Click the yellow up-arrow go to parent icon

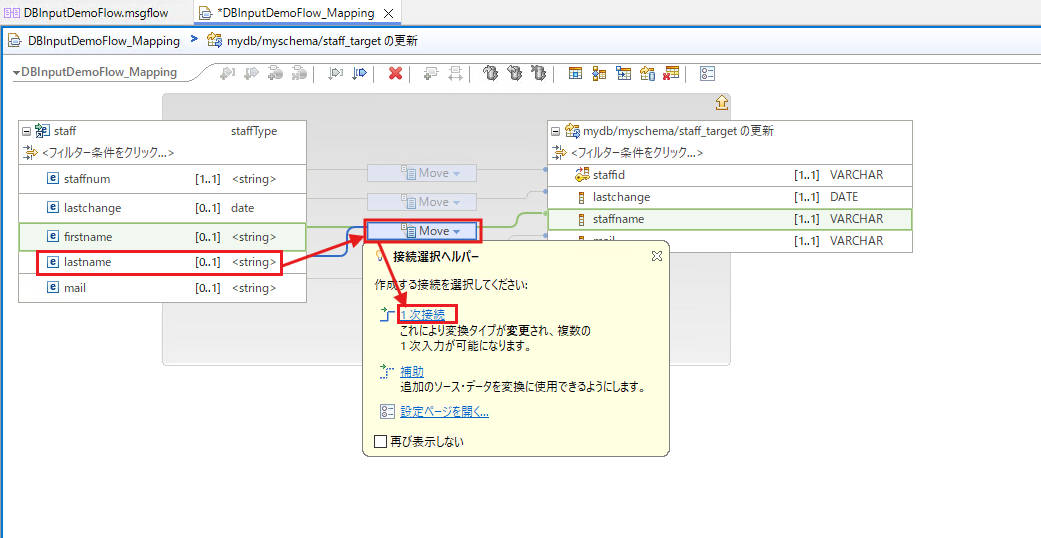[722, 103]
